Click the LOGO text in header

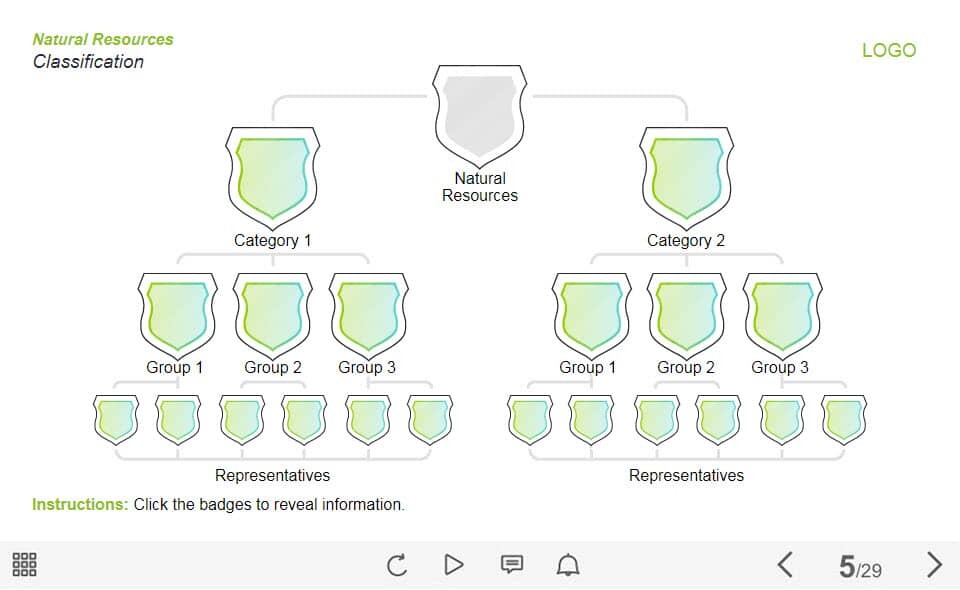pyautogui.click(x=888, y=51)
